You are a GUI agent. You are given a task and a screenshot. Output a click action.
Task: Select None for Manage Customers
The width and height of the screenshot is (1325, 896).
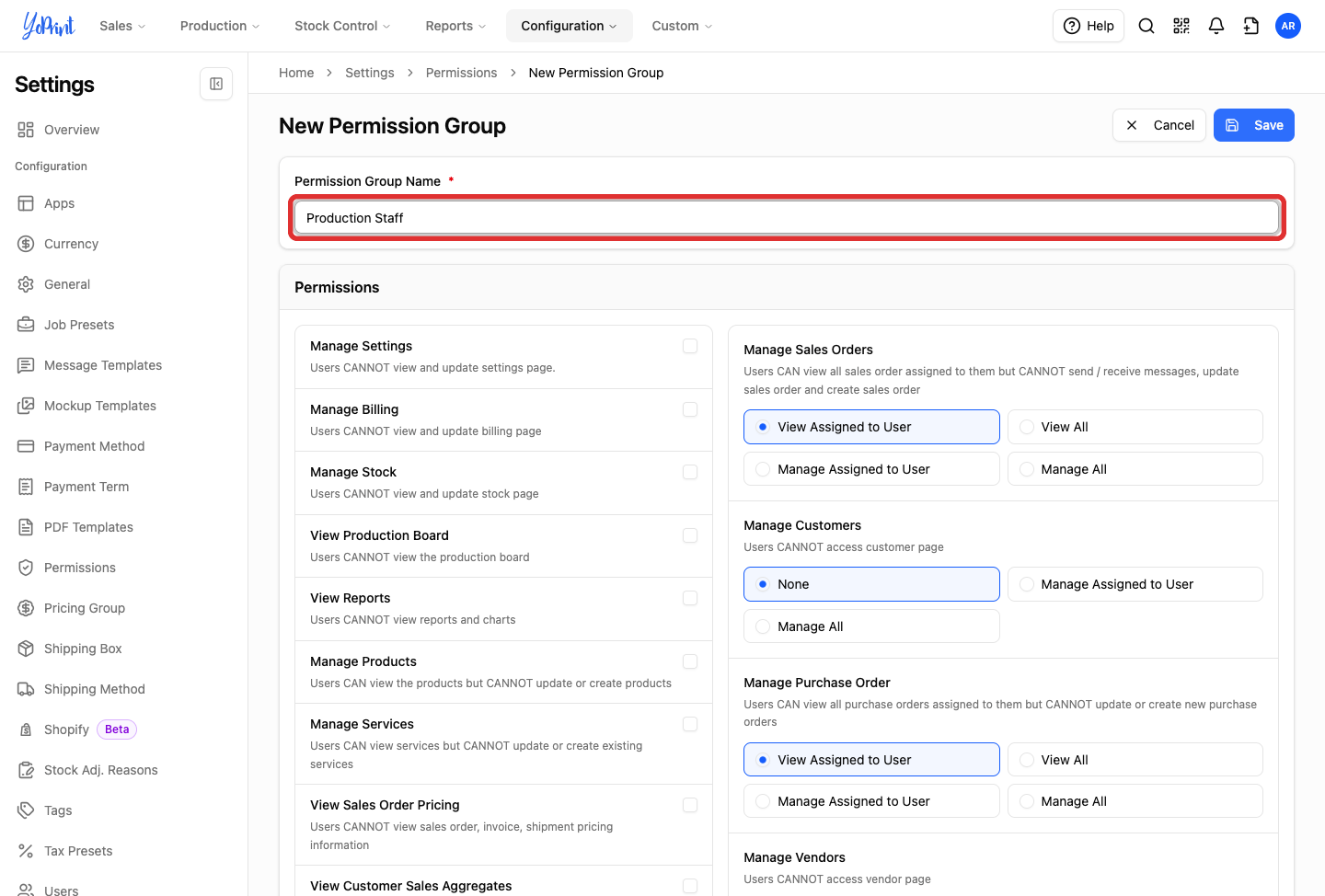(x=871, y=584)
